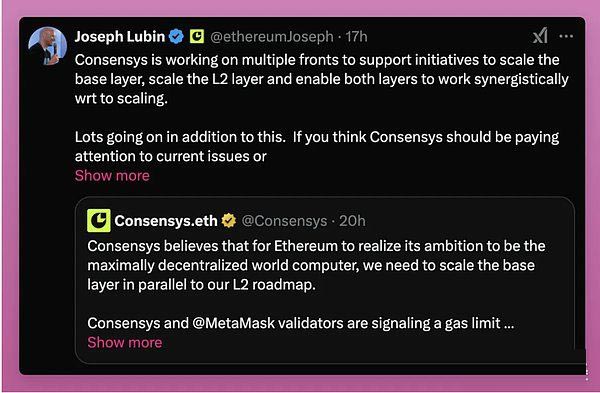Click the second paragraph starting 'Lots going on'

pyautogui.click(x=317, y=147)
